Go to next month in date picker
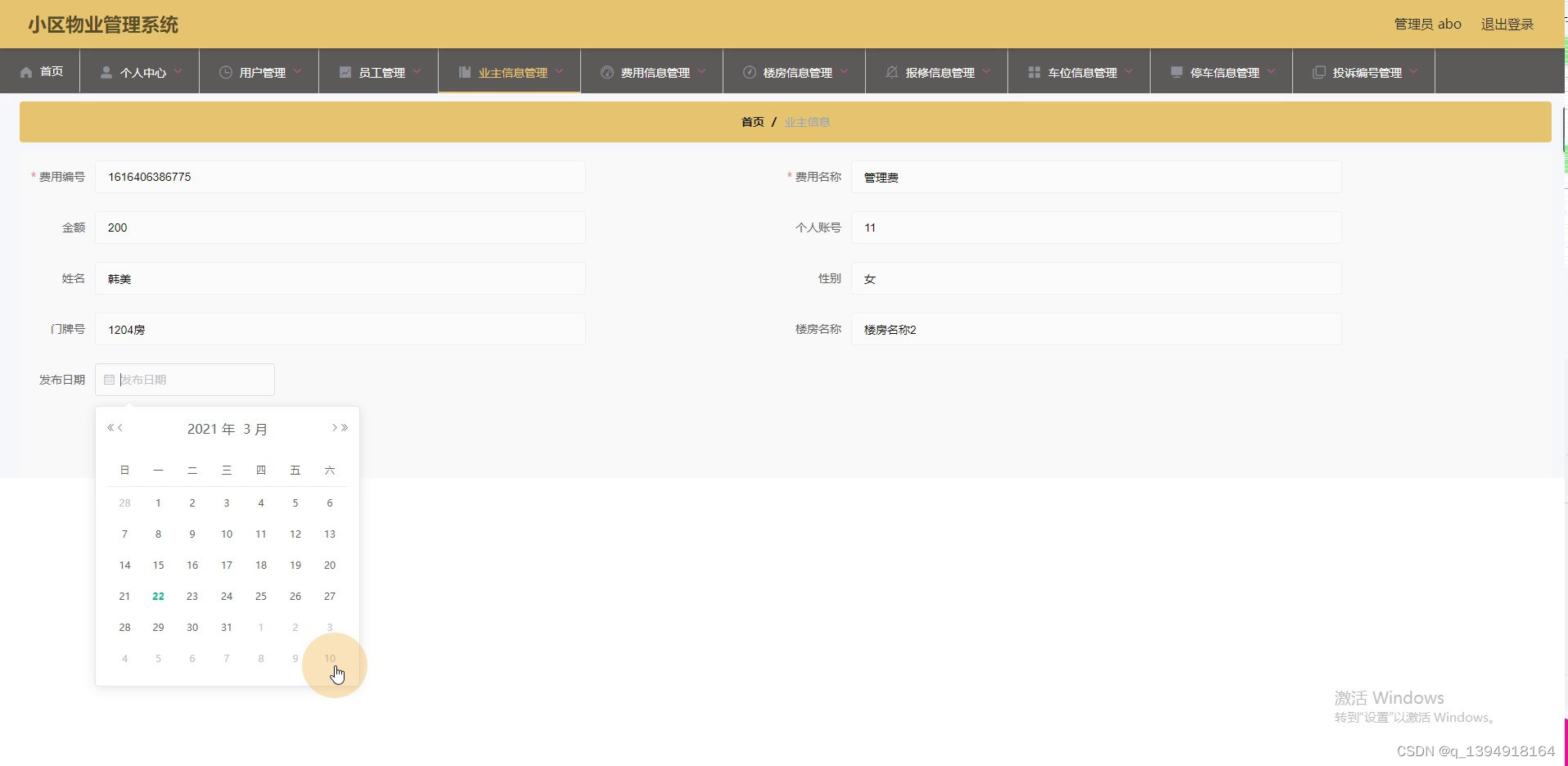 pyautogui.click(x=335, y=428)
